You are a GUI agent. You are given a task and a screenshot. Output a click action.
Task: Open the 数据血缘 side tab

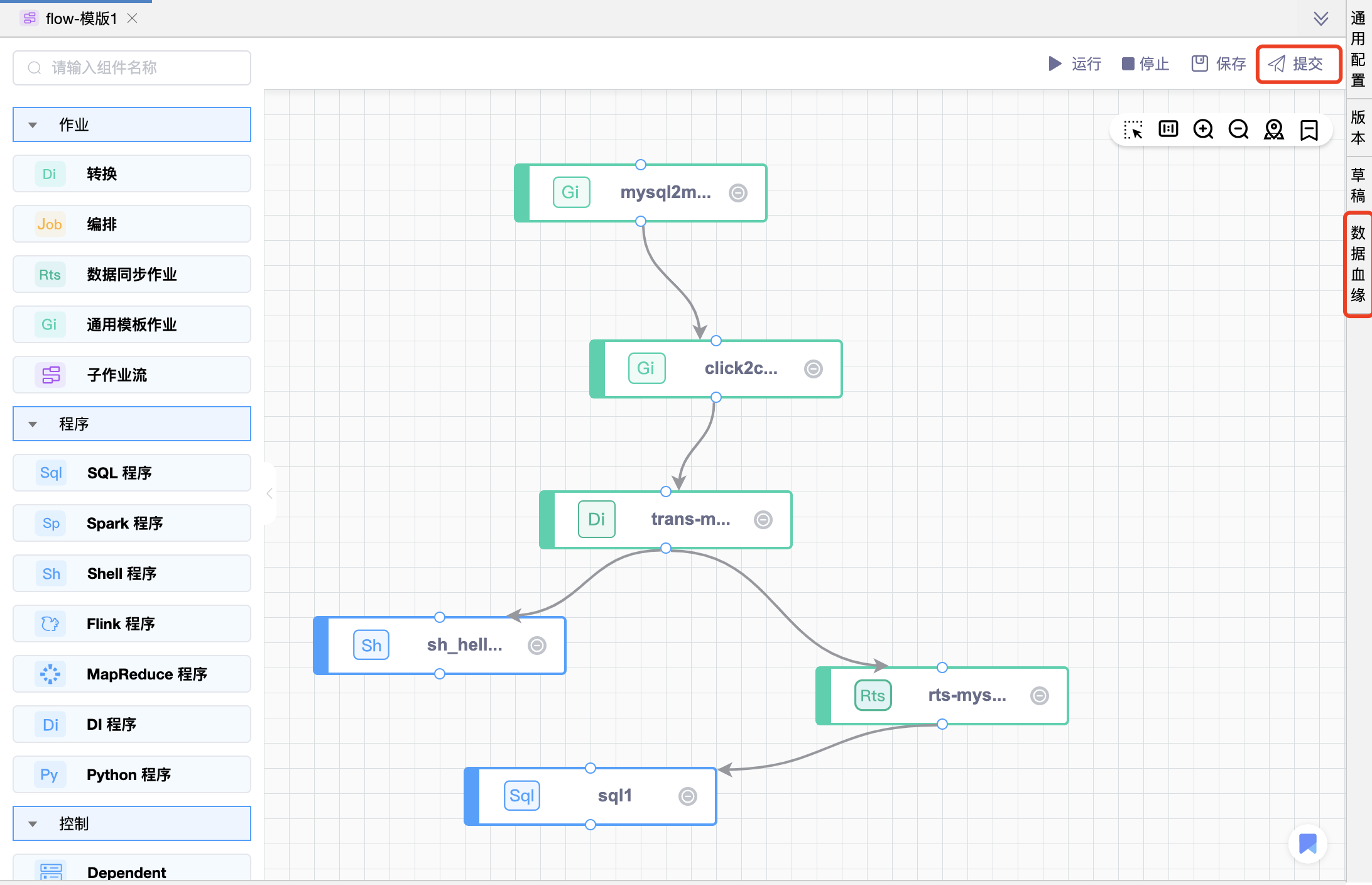1358,264
